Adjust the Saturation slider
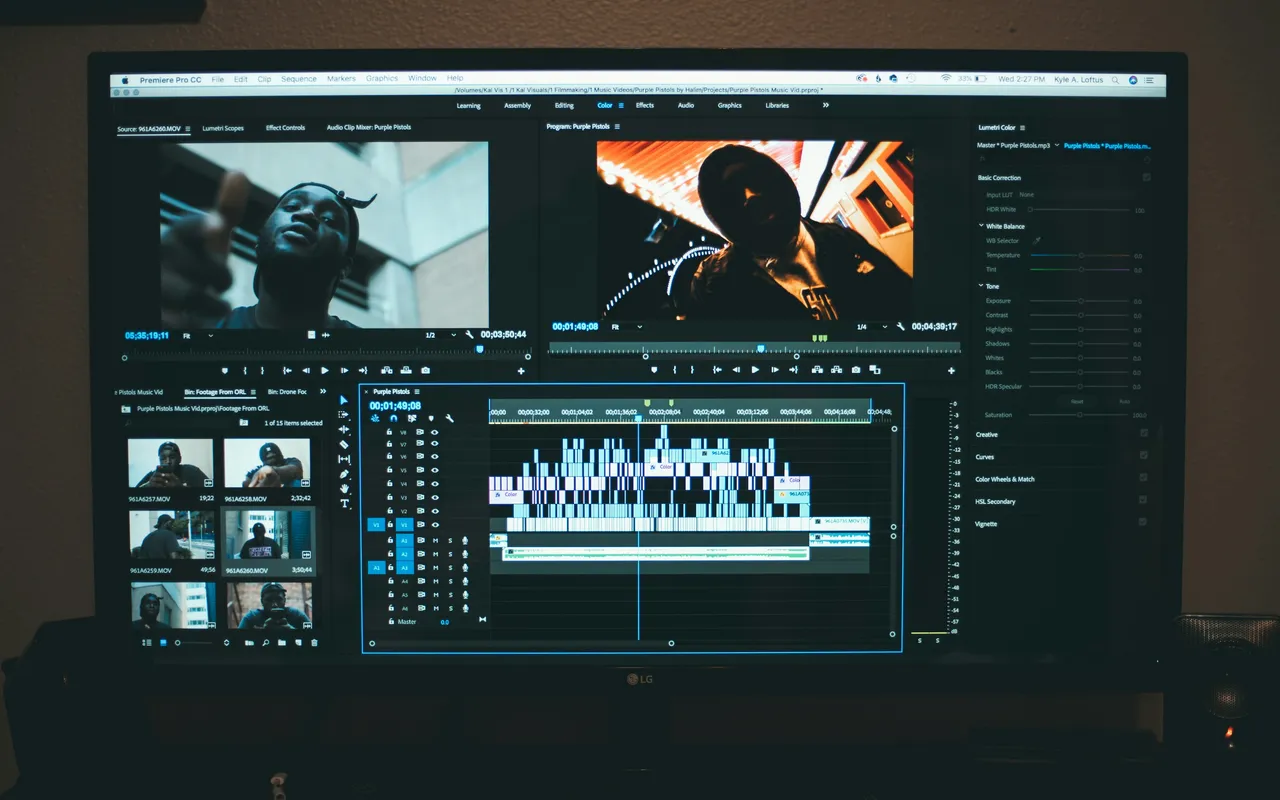This screenshot has height=800, width=1280. (x=1080, y=414)
